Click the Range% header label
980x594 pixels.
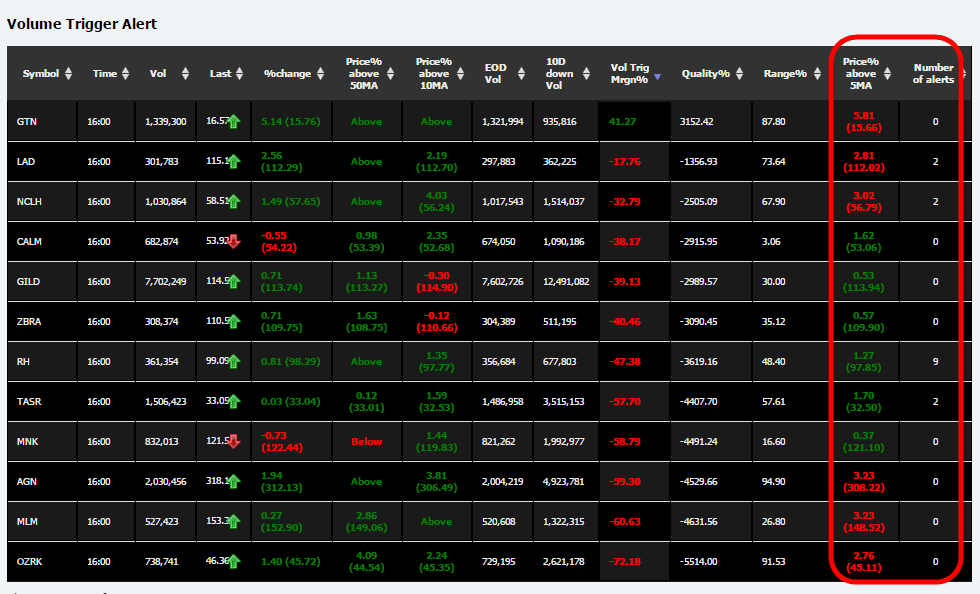click(x=785, y=74)
